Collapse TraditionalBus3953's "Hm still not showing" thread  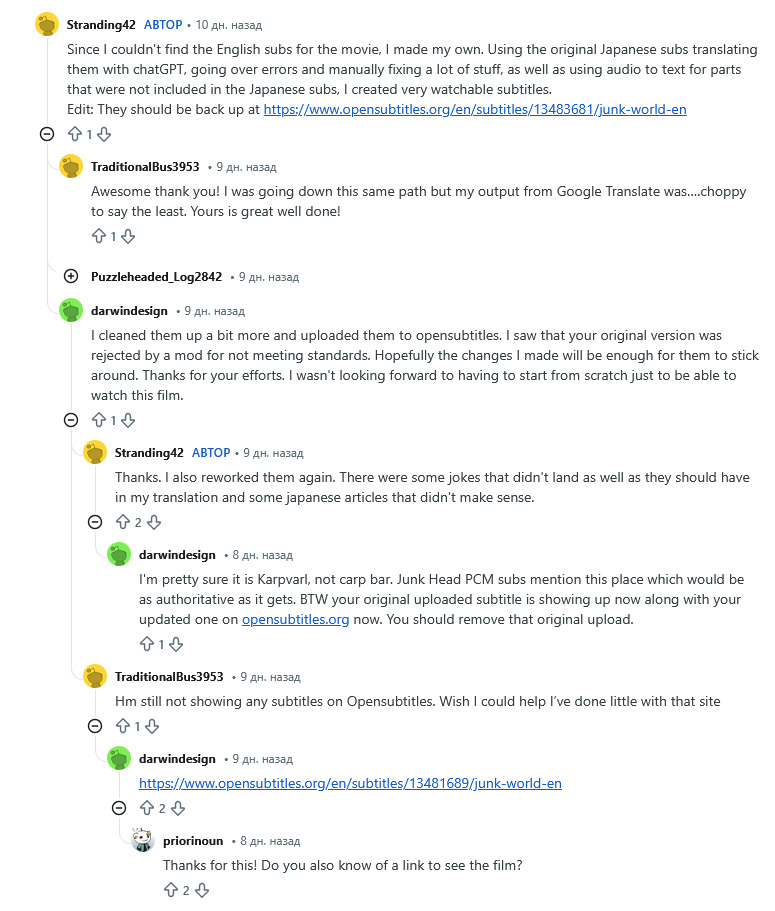pos(94,727)
